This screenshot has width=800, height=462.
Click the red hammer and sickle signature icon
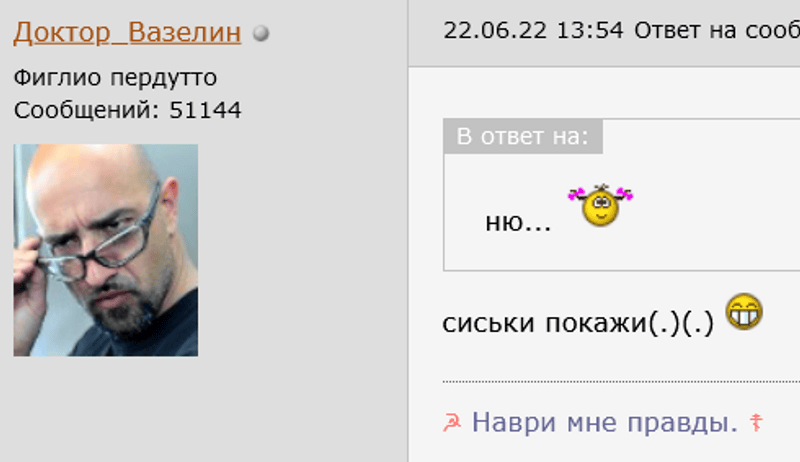[x=452, y=423]
